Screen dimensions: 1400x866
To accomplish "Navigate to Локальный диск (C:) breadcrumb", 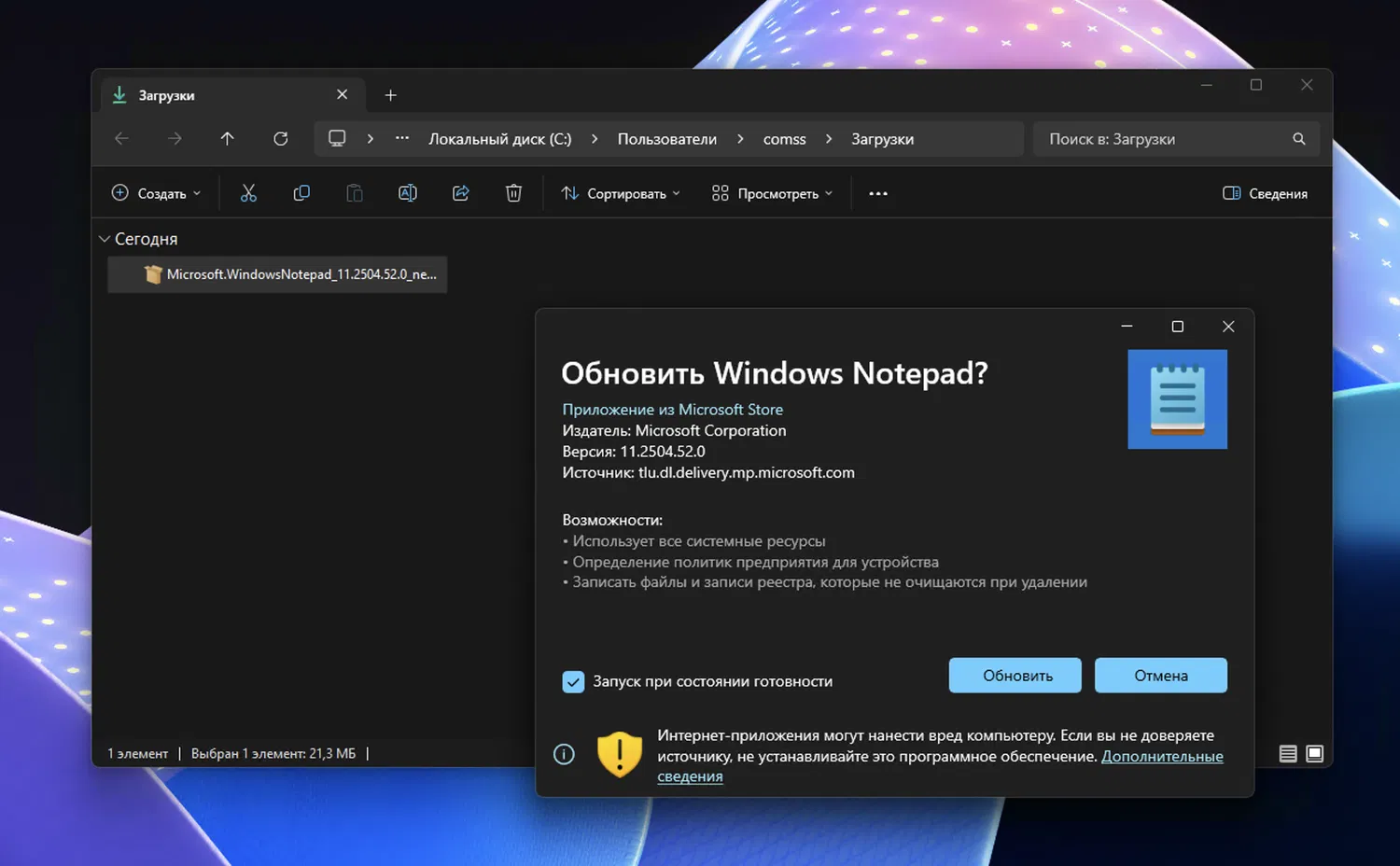I will point(500,139).
